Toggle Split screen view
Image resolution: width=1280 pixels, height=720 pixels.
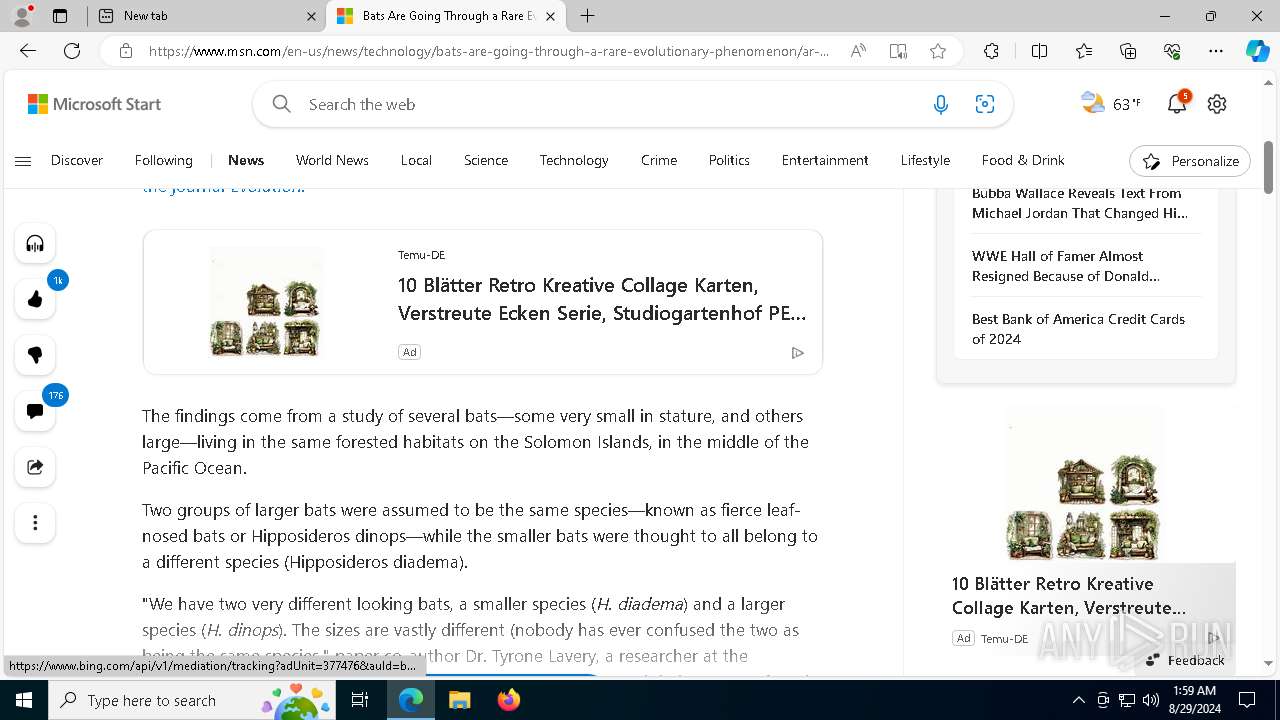[x=1039, y=51]
